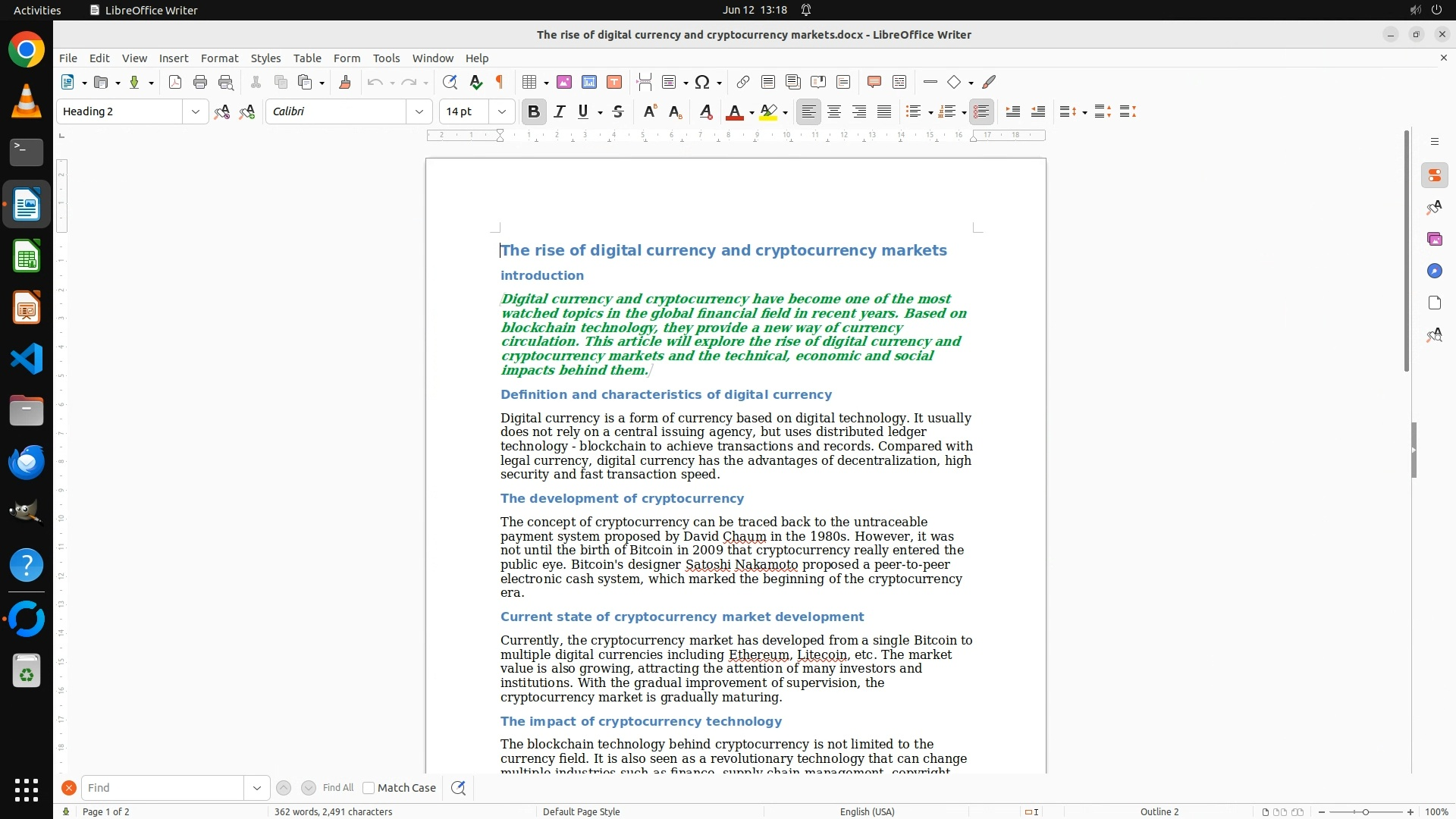This screenshot has width=1456, height=819.
Task: Open the font name dropdown list
Action: pyautogui.click(x=419, y=112)
